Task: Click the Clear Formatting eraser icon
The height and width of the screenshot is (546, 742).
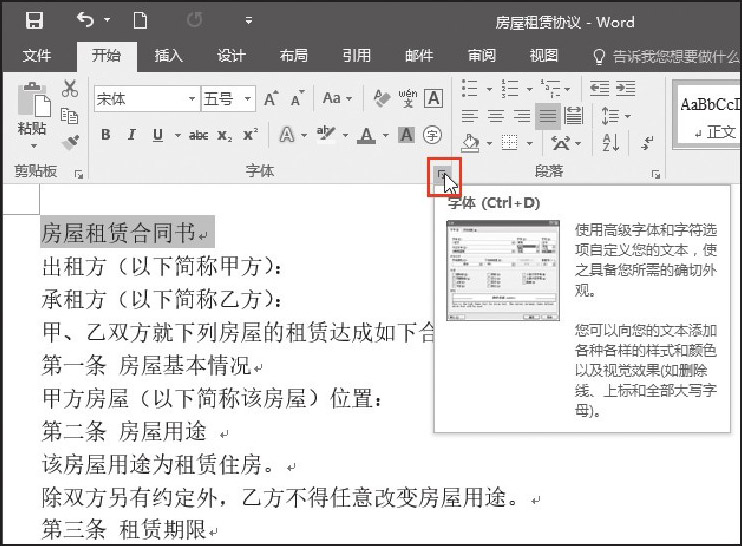Action: [x=380, y=98]
